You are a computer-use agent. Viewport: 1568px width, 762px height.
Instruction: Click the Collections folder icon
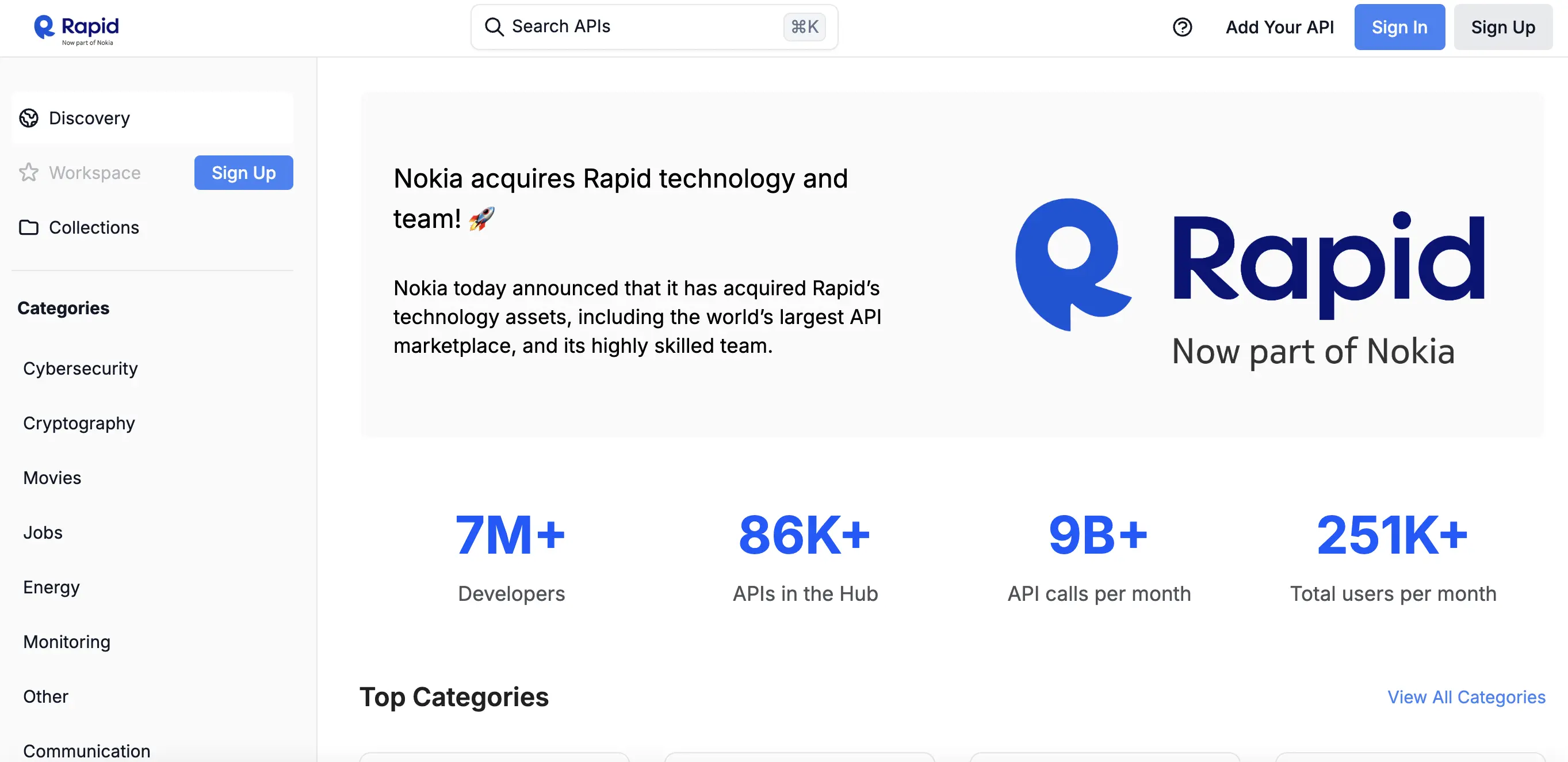[29, 227]
